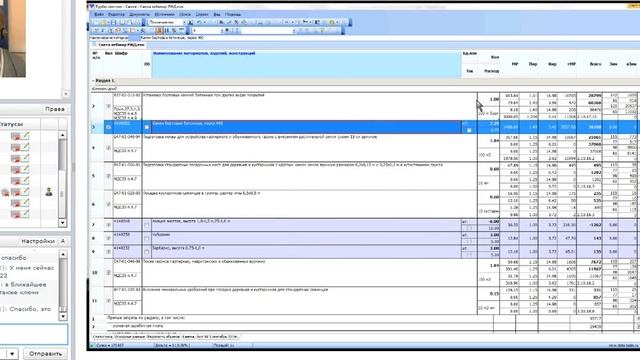Open the small numeric combo in second toolbar

[x=208, y=31]
